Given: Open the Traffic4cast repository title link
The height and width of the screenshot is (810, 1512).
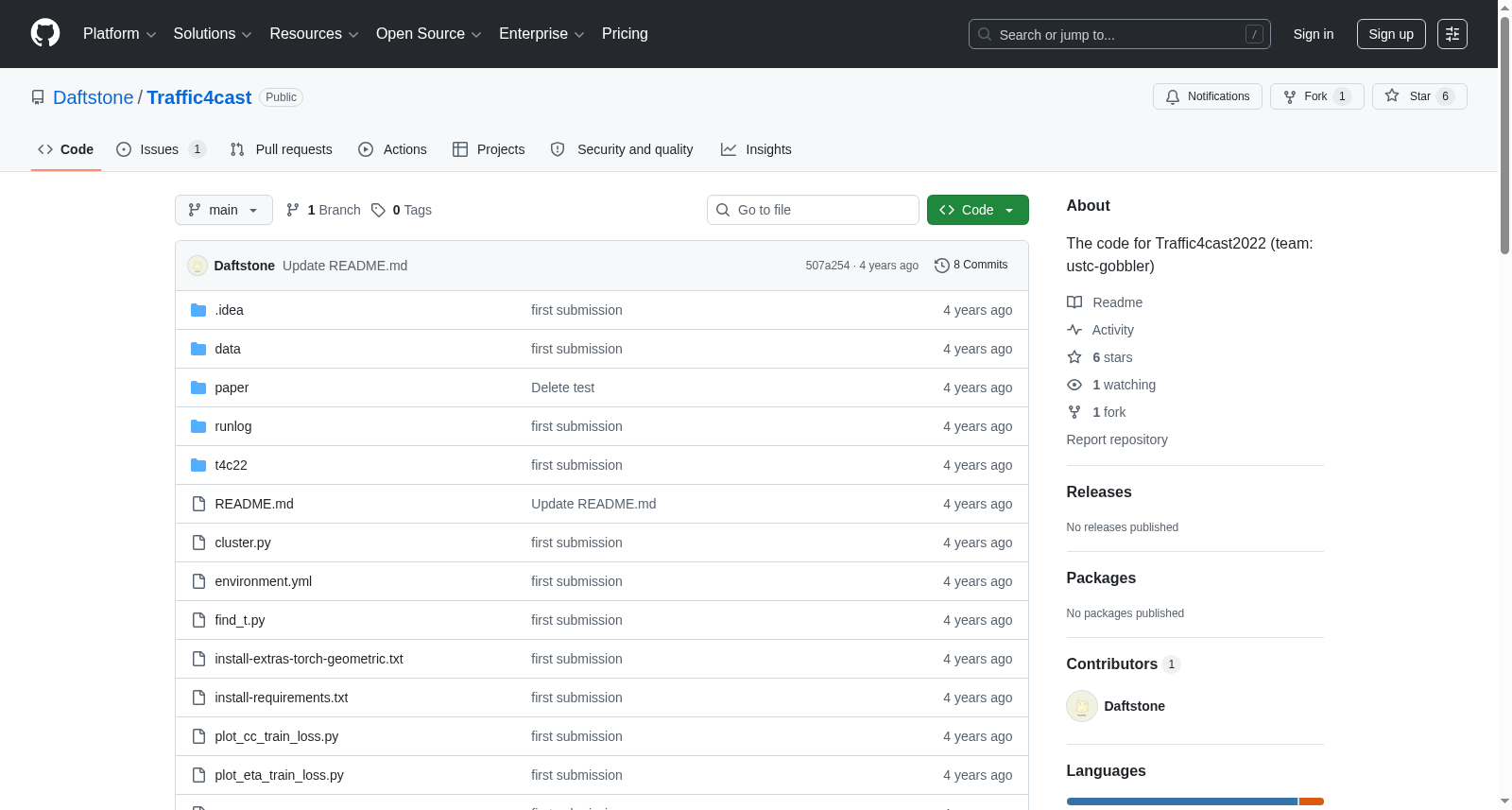Looking at the screenshot, I should [199, 97].
